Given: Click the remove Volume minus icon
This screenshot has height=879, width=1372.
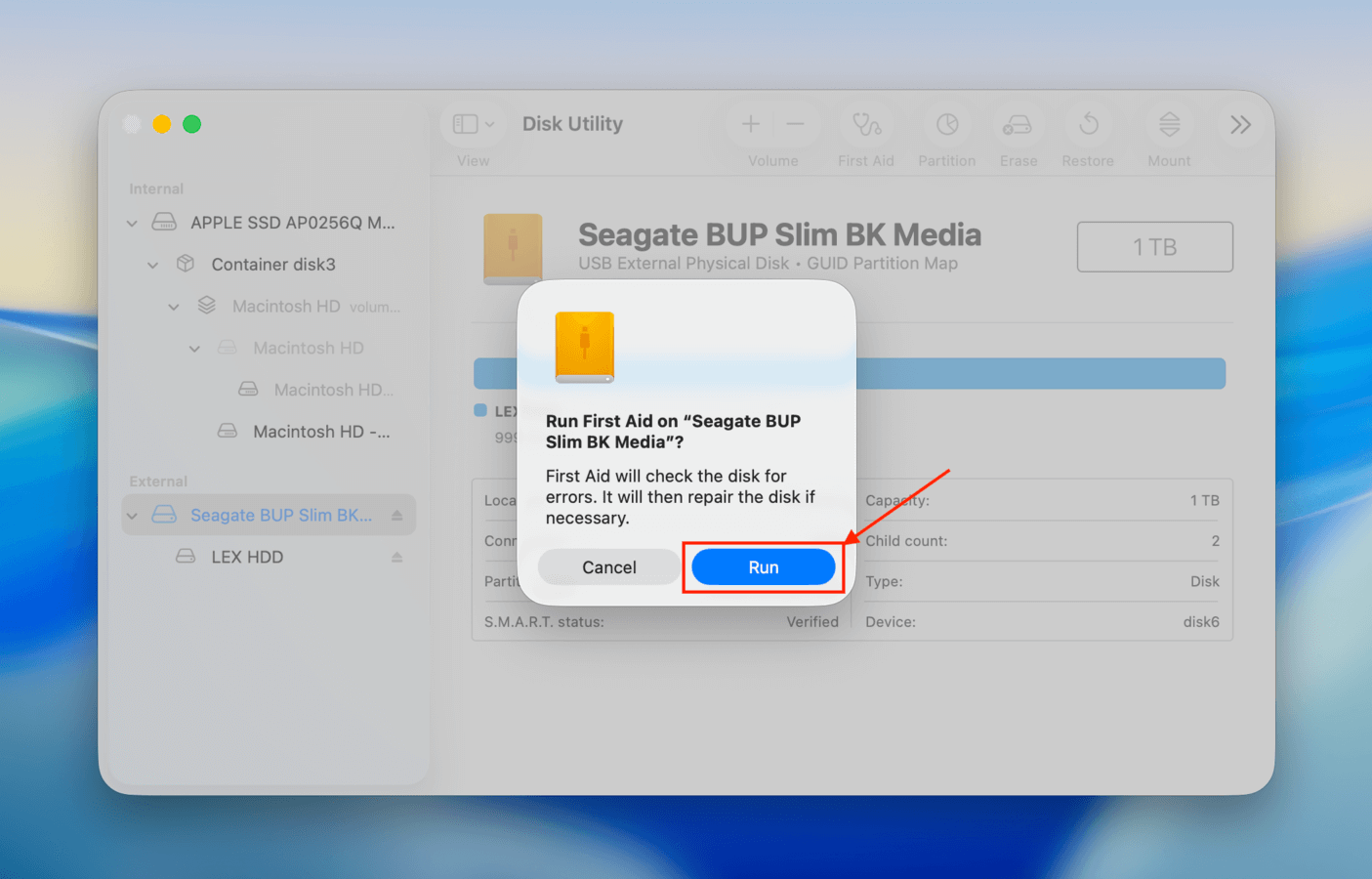Looking at the screenshot, I should point(795,124).
